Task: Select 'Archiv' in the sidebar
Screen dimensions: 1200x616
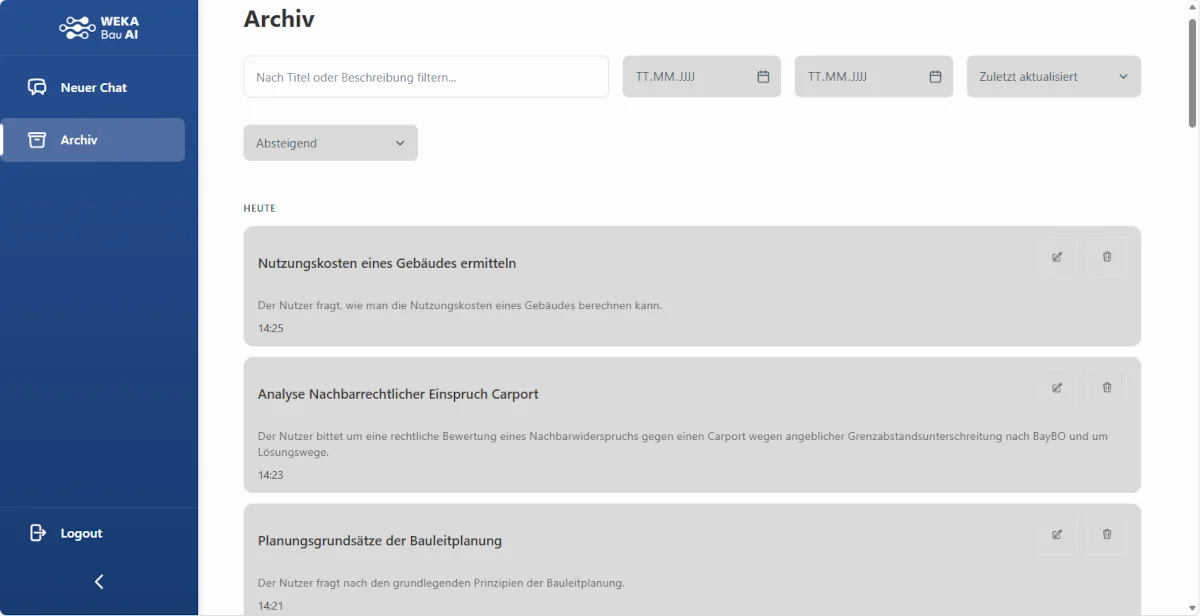Action: [x=93, y=140]
